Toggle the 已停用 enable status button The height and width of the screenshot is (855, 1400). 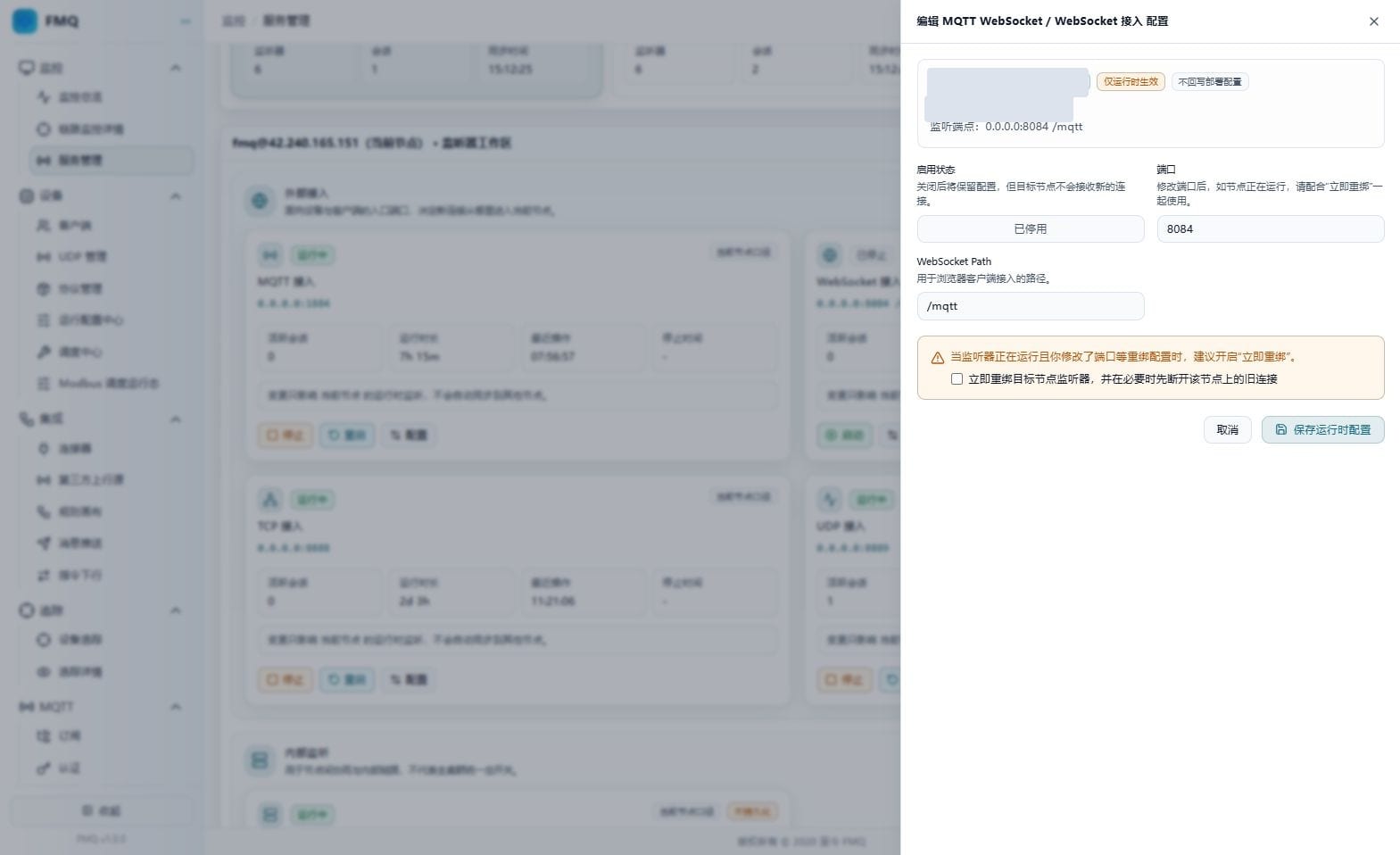(1030, 228)
